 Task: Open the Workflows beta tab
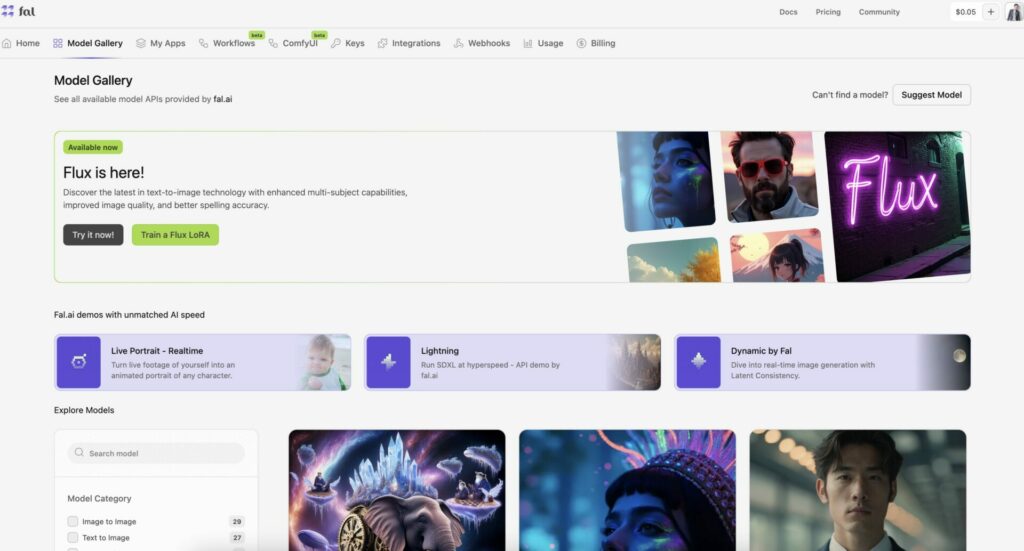pos(227,43)
